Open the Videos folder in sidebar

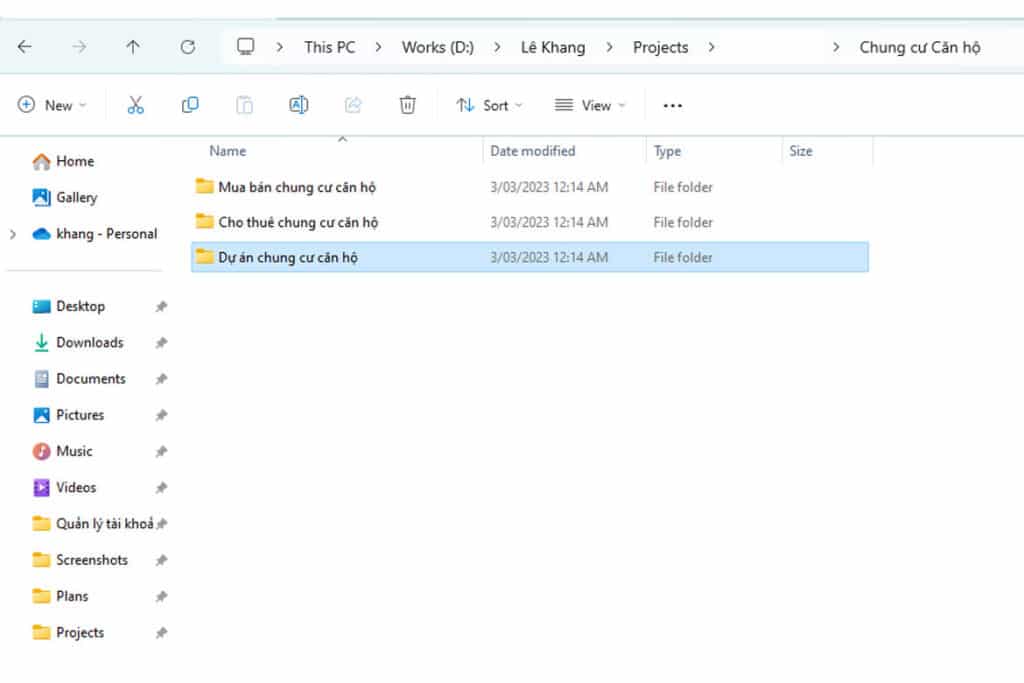click(64, 488)
